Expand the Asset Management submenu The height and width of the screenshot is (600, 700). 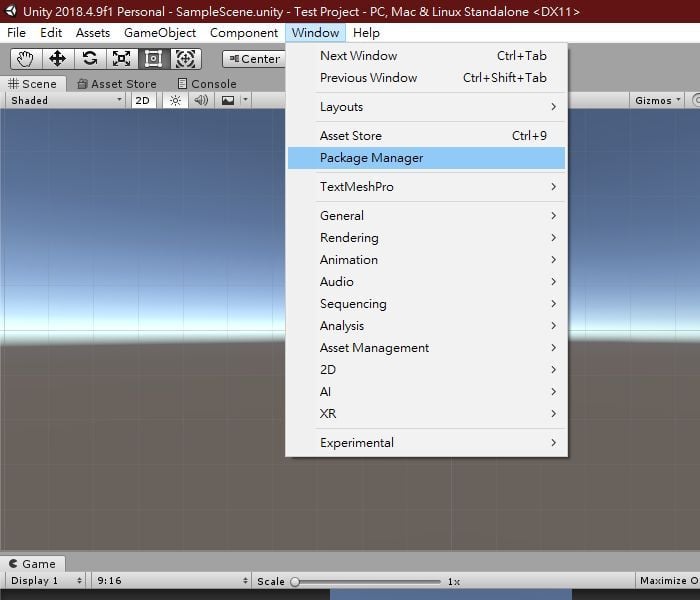coord(426,347)
